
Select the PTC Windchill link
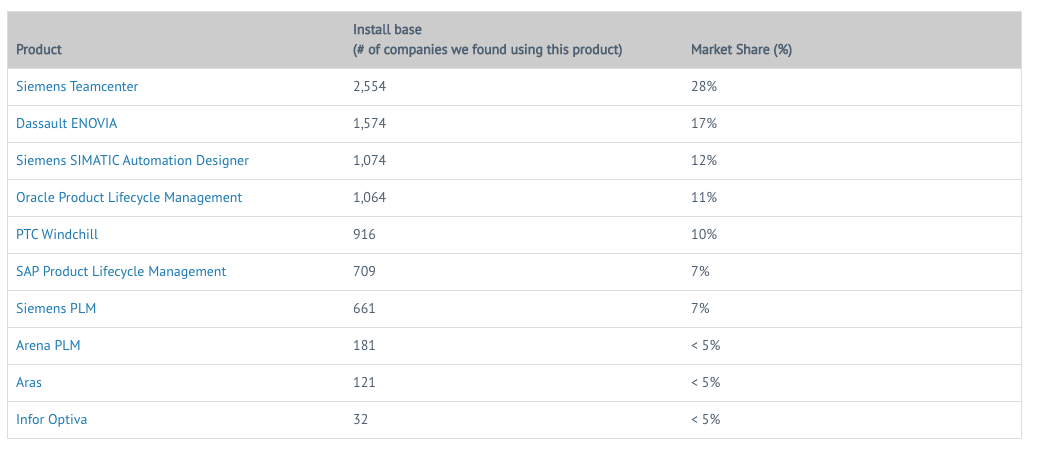(57, 235)
